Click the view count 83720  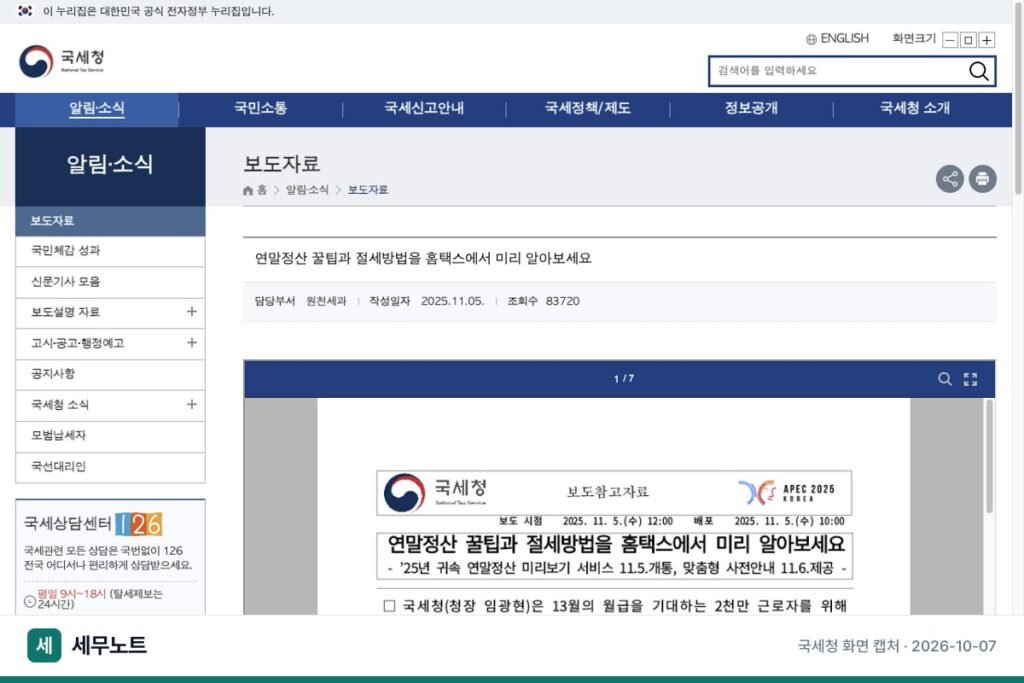click(x=562, y=301)
